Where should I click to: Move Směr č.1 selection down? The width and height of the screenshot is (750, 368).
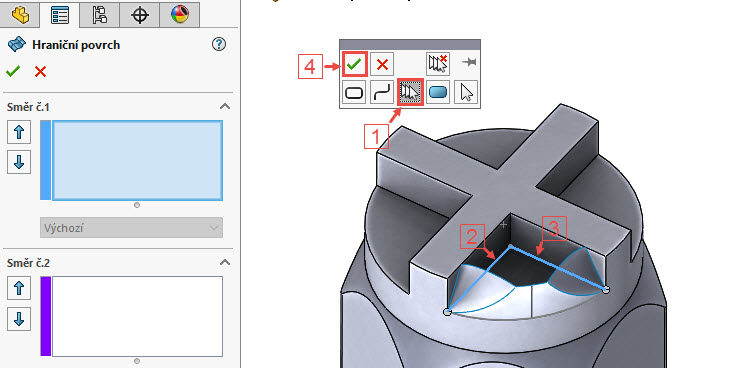pos(19,162)
